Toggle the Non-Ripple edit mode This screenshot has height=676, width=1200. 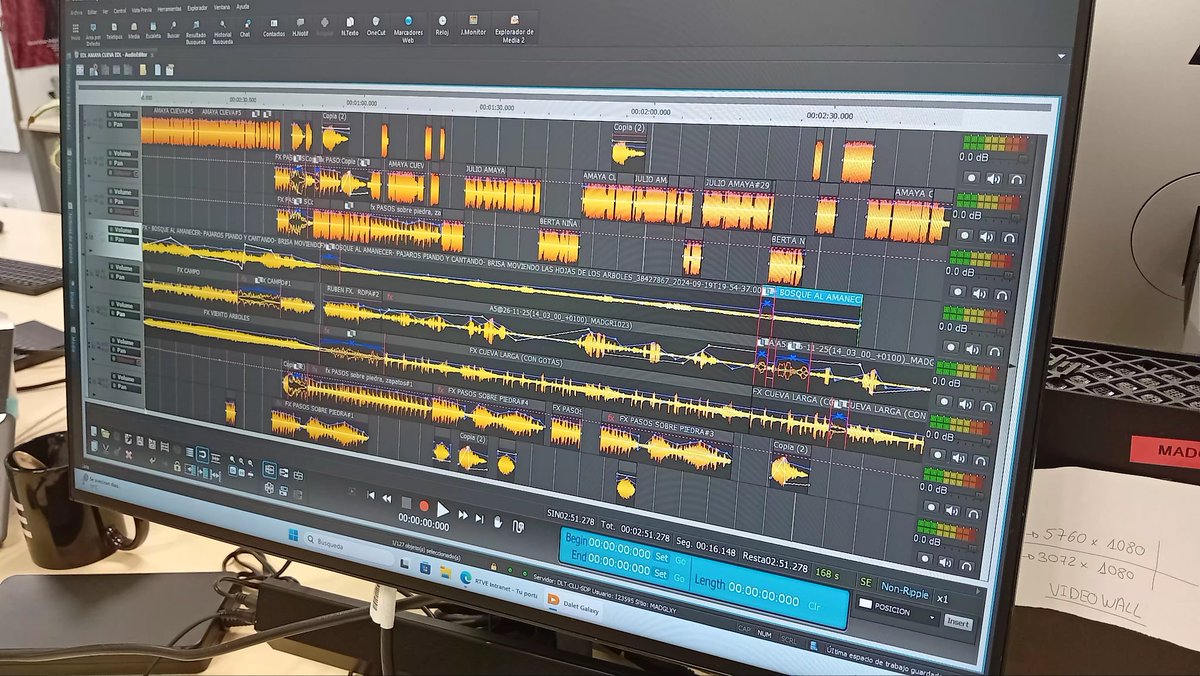click(x=905, y=589)
